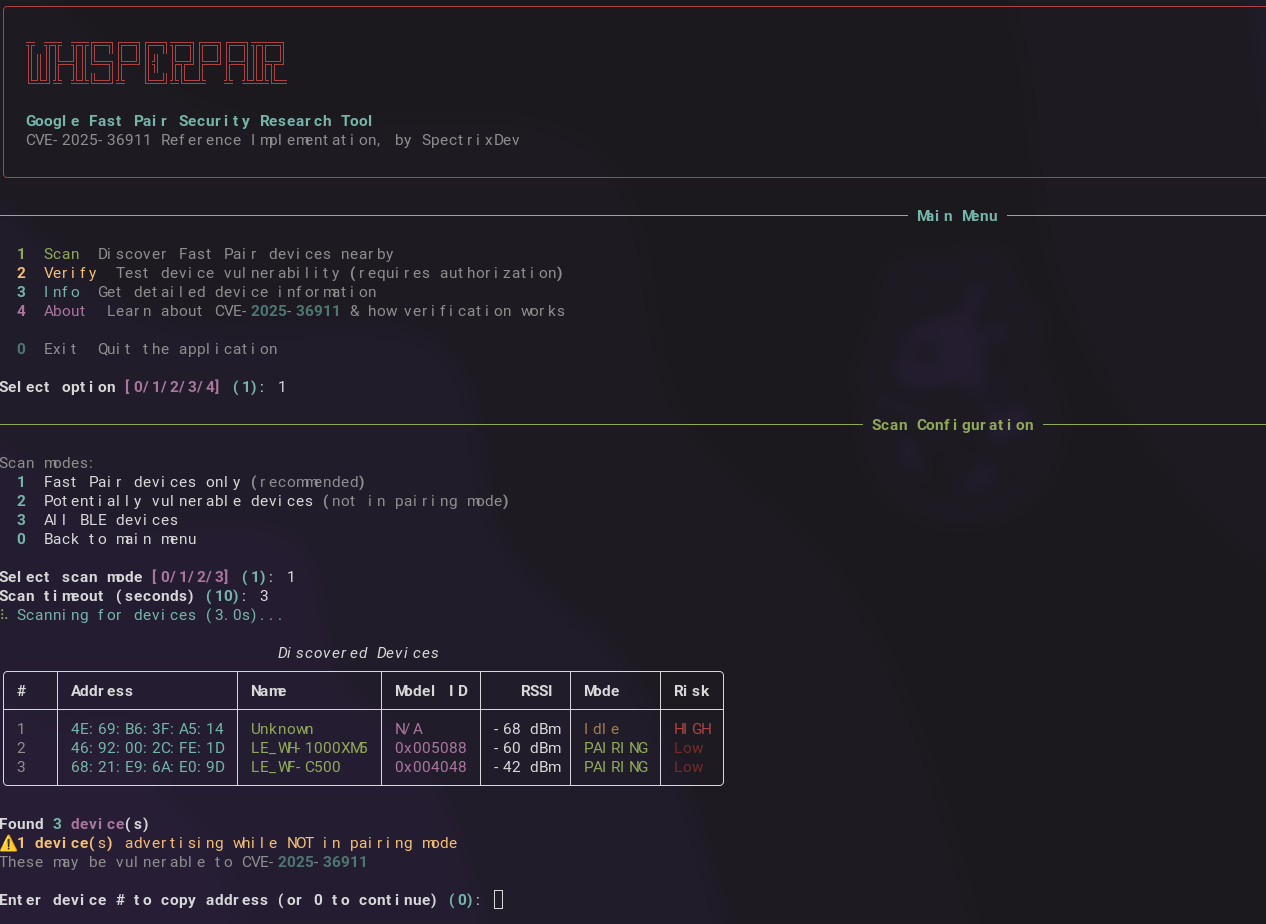Click the HIGH risk label for device 1
This screenshot has width=1266, height=924.
691,728
